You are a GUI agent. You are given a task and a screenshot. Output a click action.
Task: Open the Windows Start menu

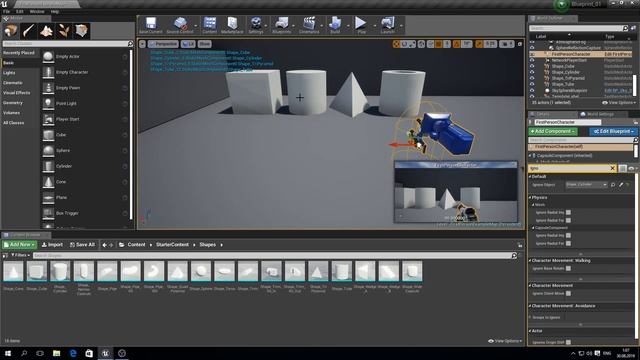tap(8, 353)
